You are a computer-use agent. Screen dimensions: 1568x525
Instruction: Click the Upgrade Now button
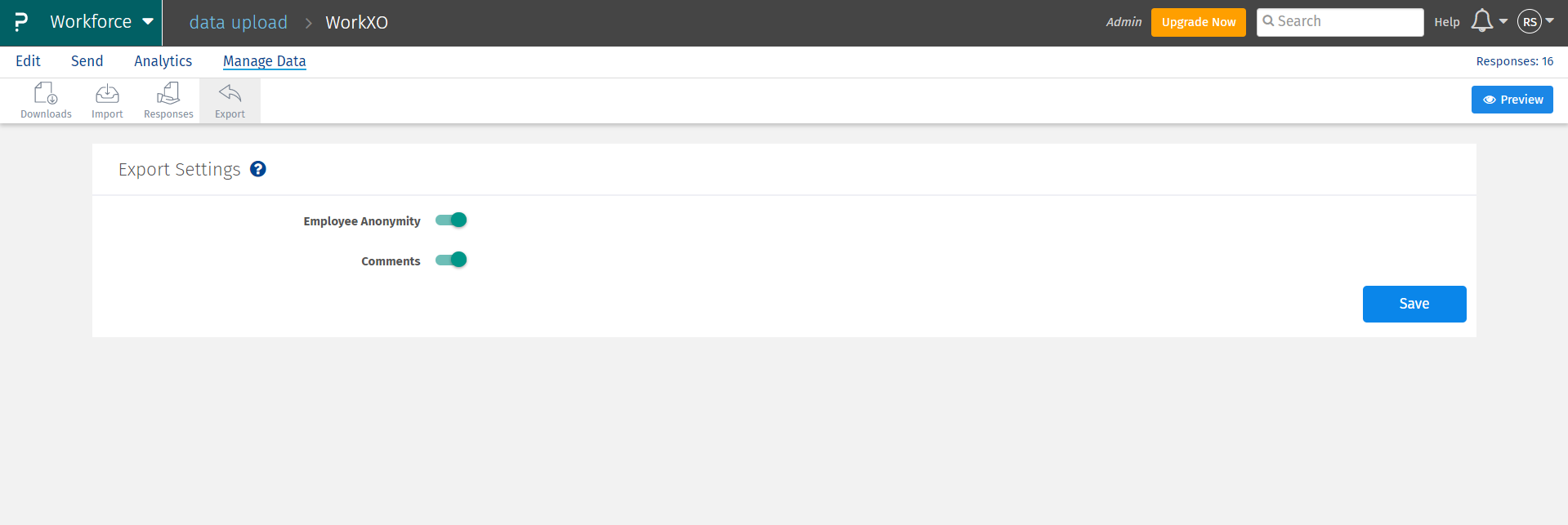pyautogui.click(x=1199, y=22)
